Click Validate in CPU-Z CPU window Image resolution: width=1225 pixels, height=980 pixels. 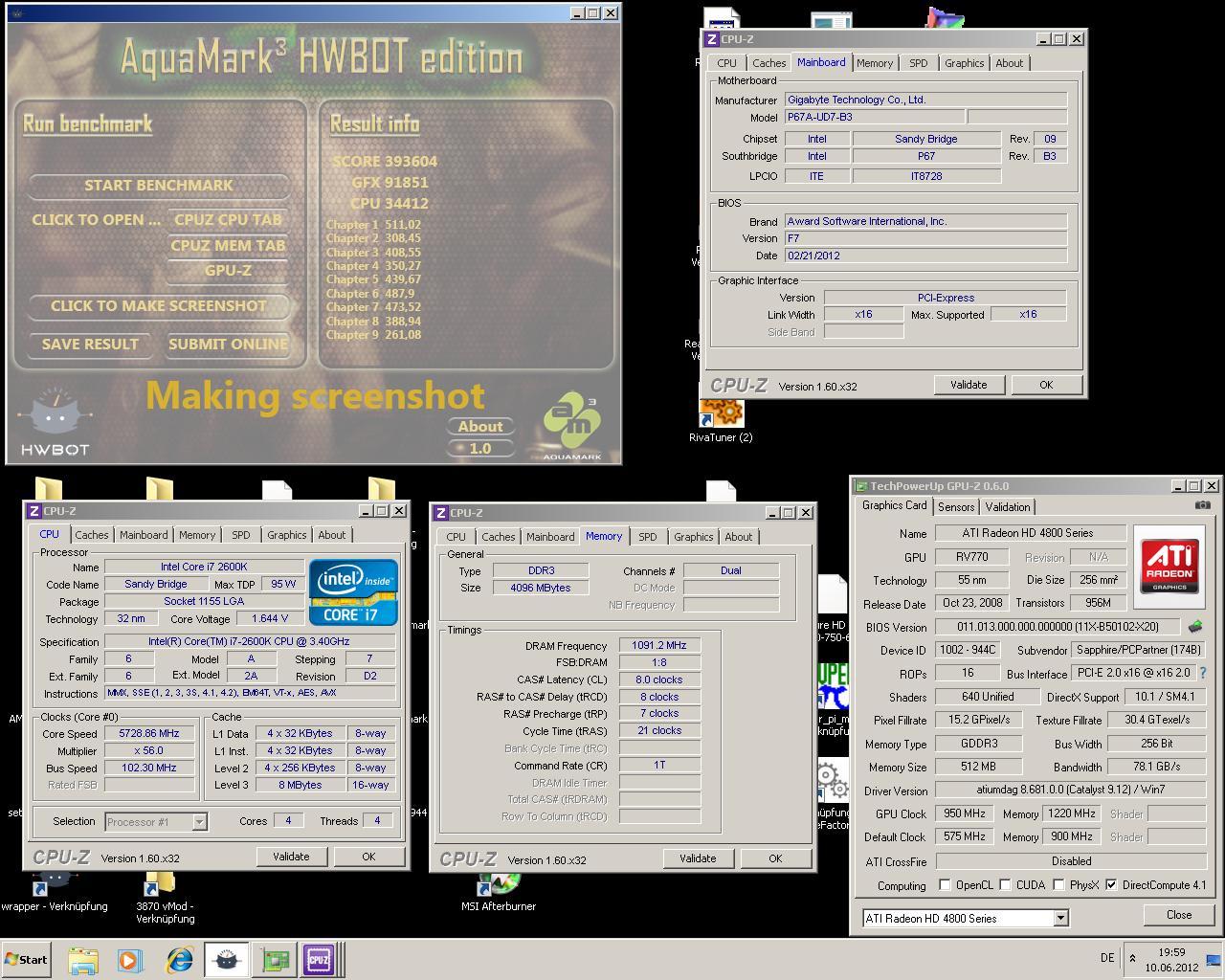point(291,857)
